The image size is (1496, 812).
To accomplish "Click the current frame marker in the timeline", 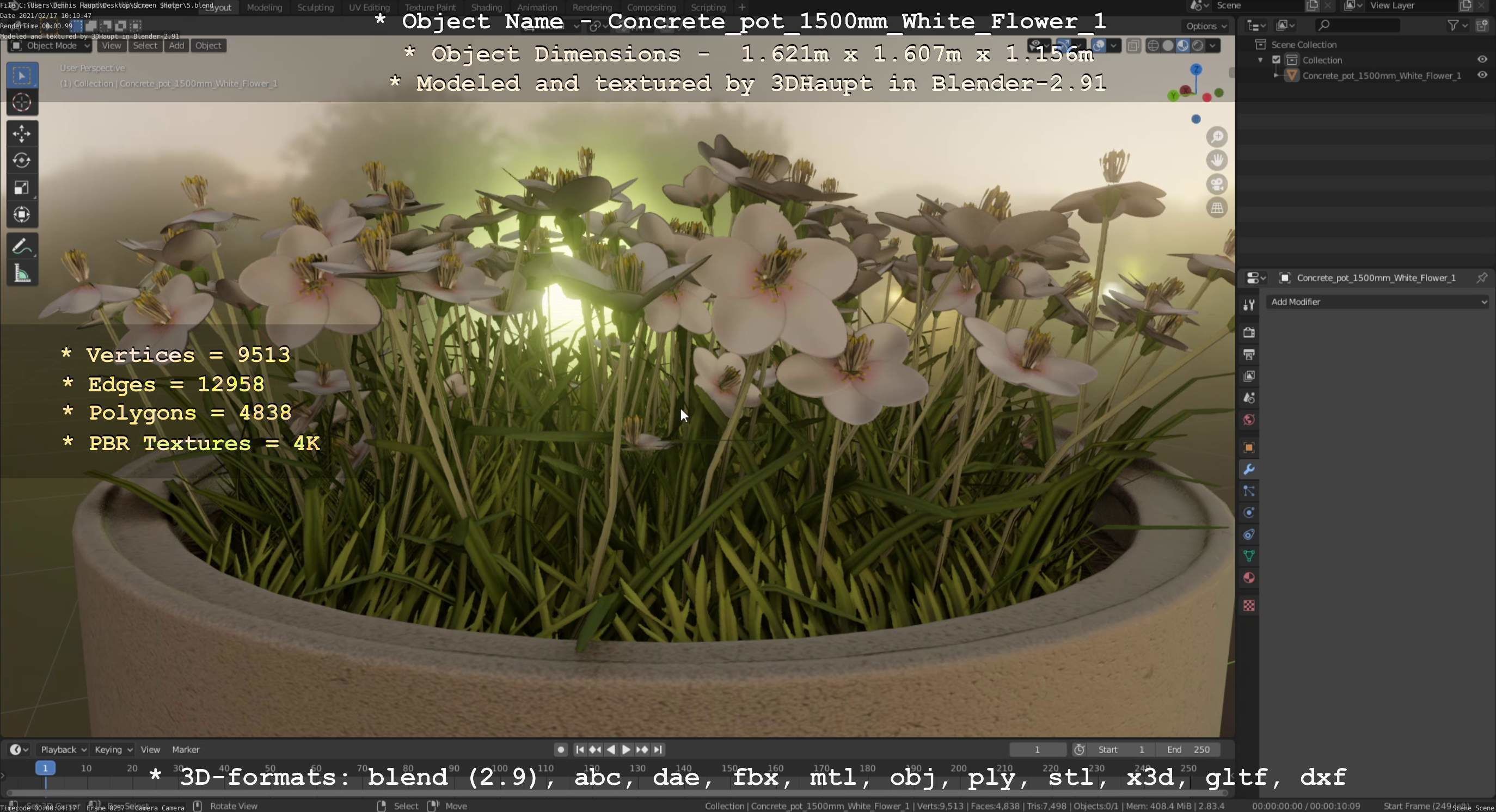I will tap(45, 768).
